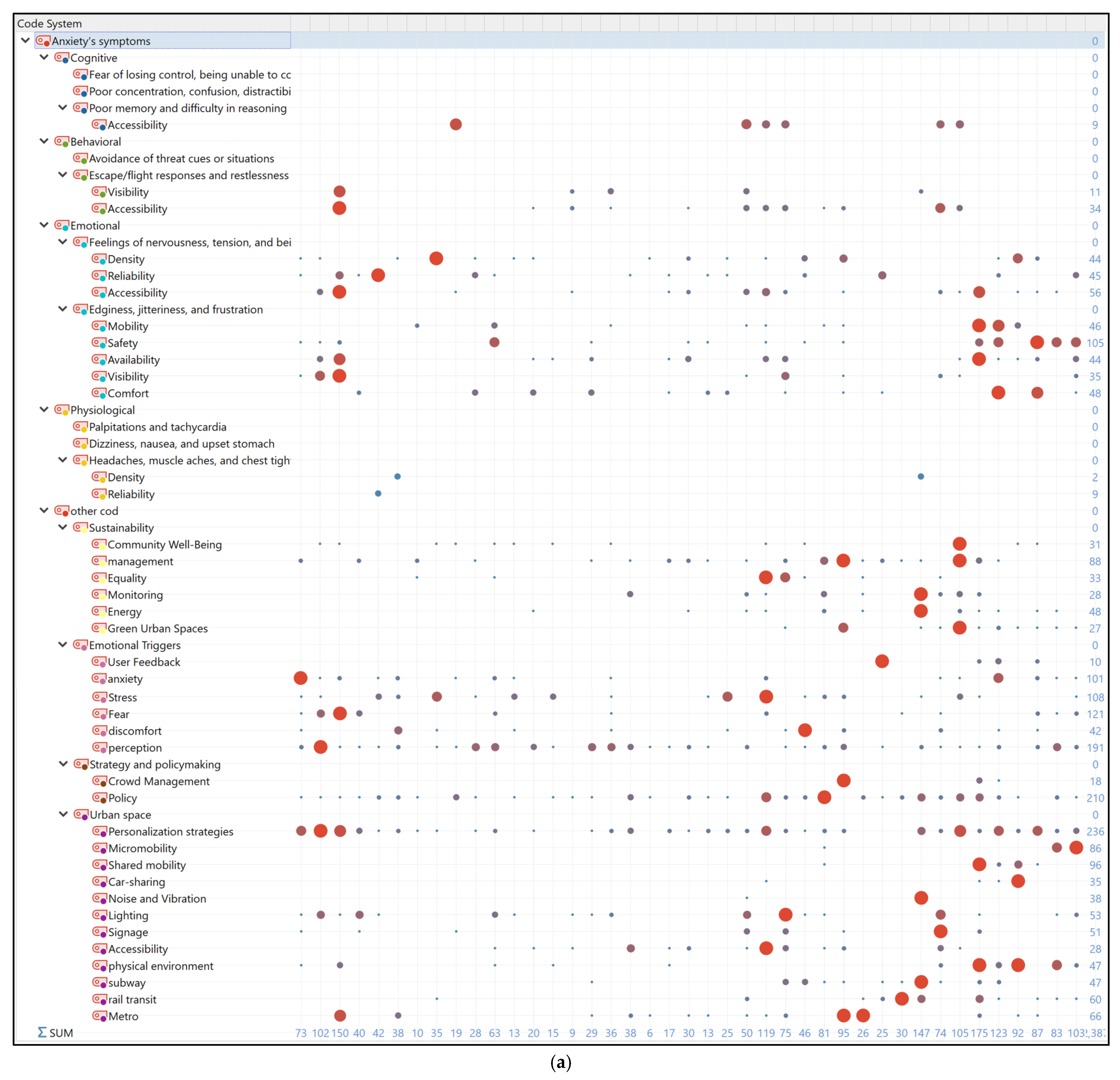Collapse the Anxiety's symptoms root node

pos(25,41)
